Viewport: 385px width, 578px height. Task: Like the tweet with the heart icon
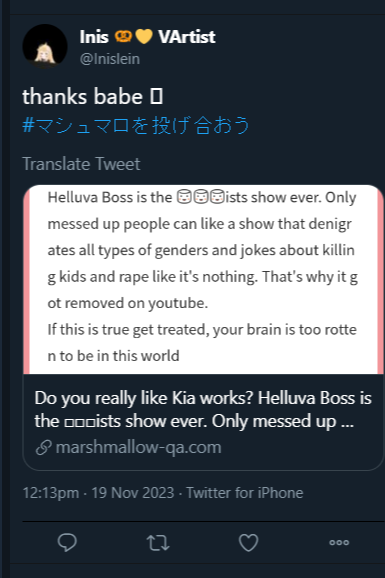249,543
